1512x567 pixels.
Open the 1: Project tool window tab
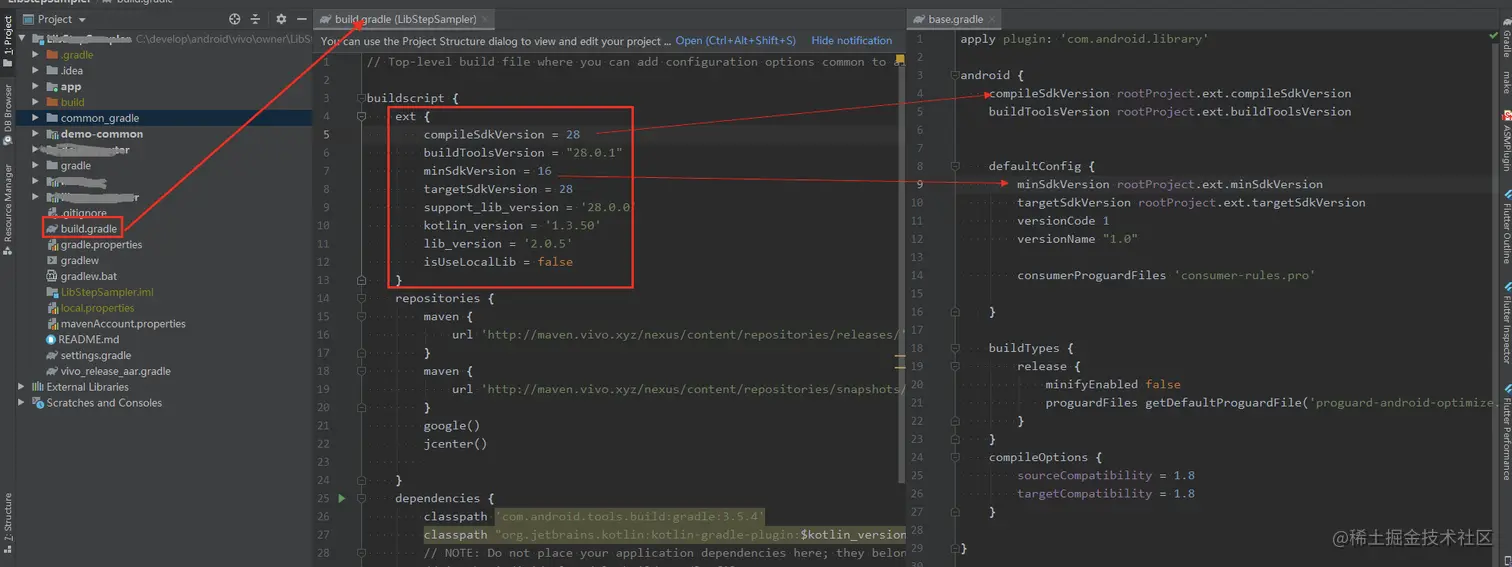[x=7, y=41]
